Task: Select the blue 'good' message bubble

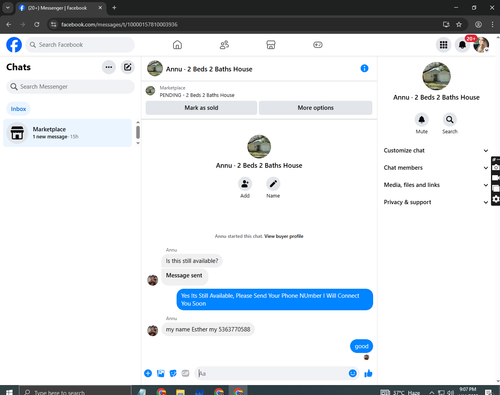Action: (x=361, y=346)
